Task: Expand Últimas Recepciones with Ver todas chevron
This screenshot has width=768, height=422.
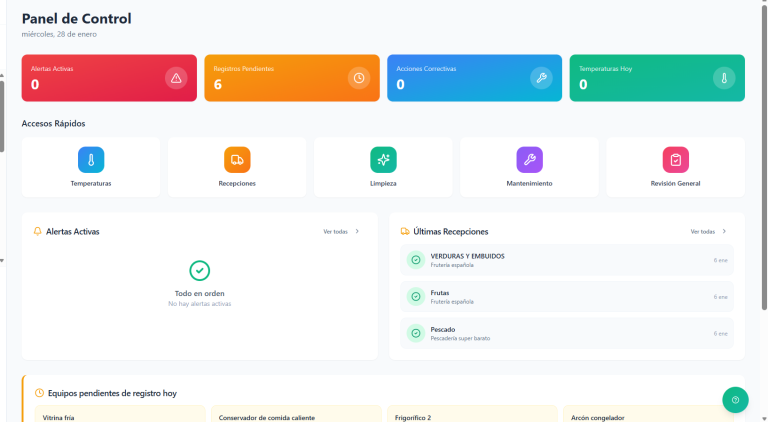Action: coord(724,231)
